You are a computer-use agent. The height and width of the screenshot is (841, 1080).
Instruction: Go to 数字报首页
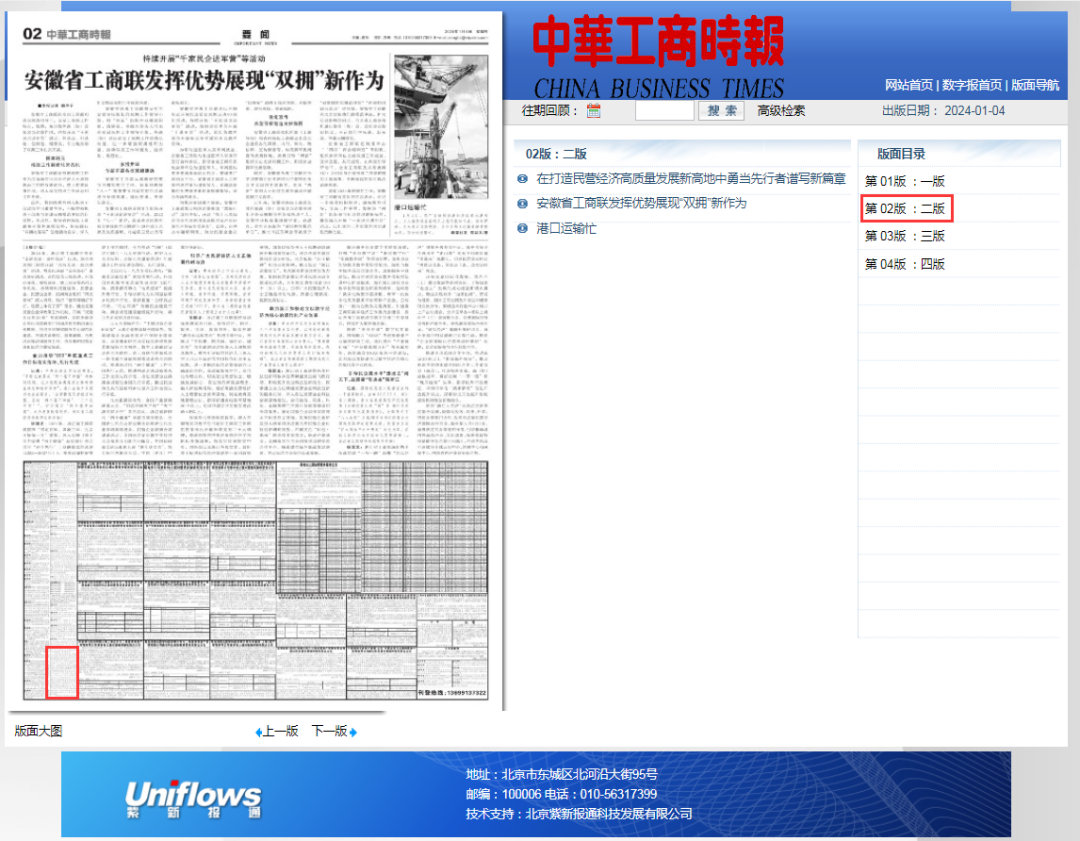tap(971, 85)
